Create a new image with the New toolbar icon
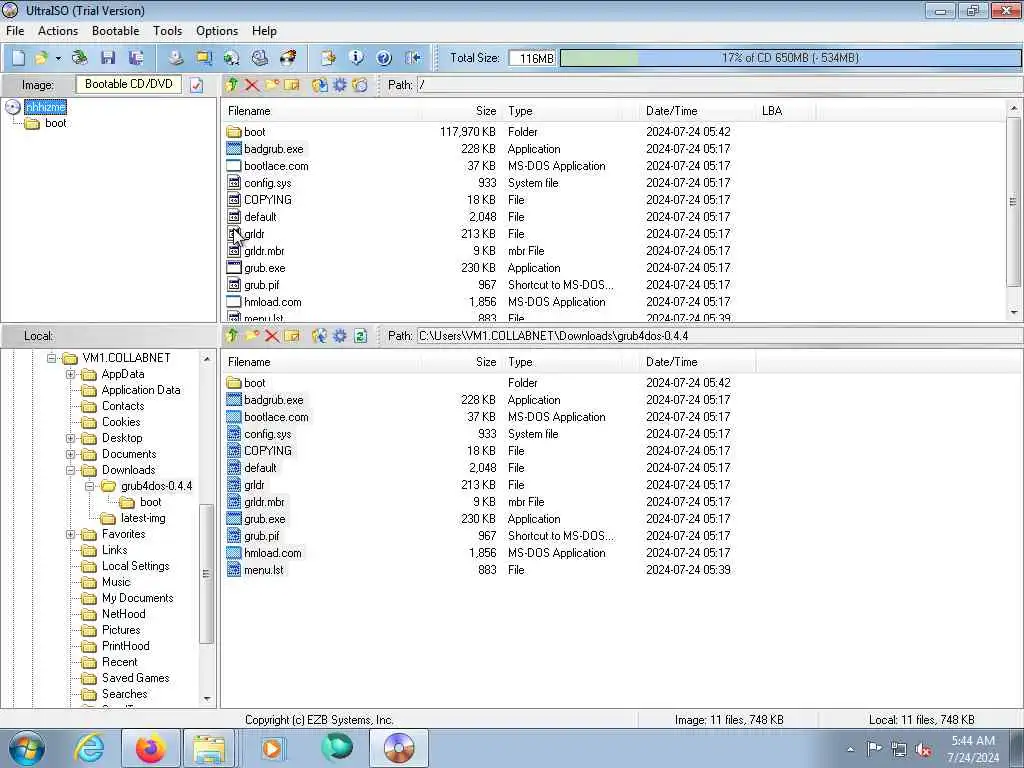Image resolution: width=1024 pixels, height=768 pixels. 18,58
